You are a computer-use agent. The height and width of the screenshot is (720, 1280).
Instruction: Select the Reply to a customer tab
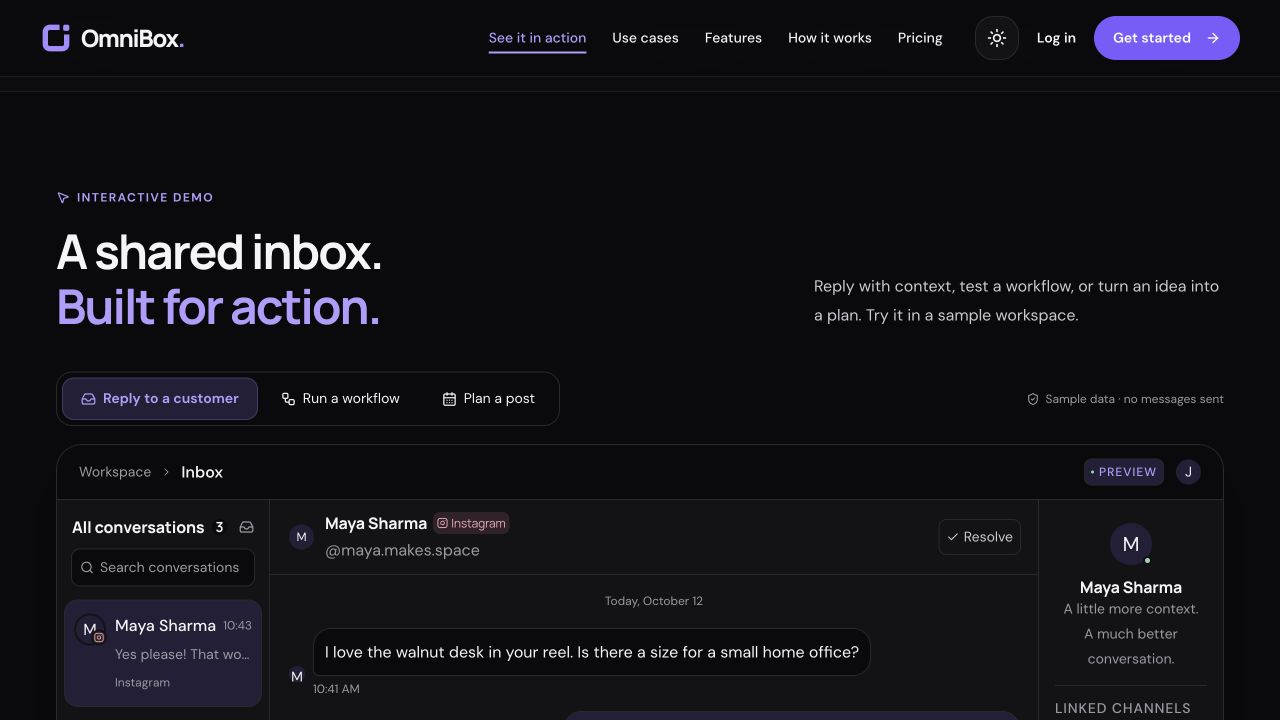(x=160, y=399)
